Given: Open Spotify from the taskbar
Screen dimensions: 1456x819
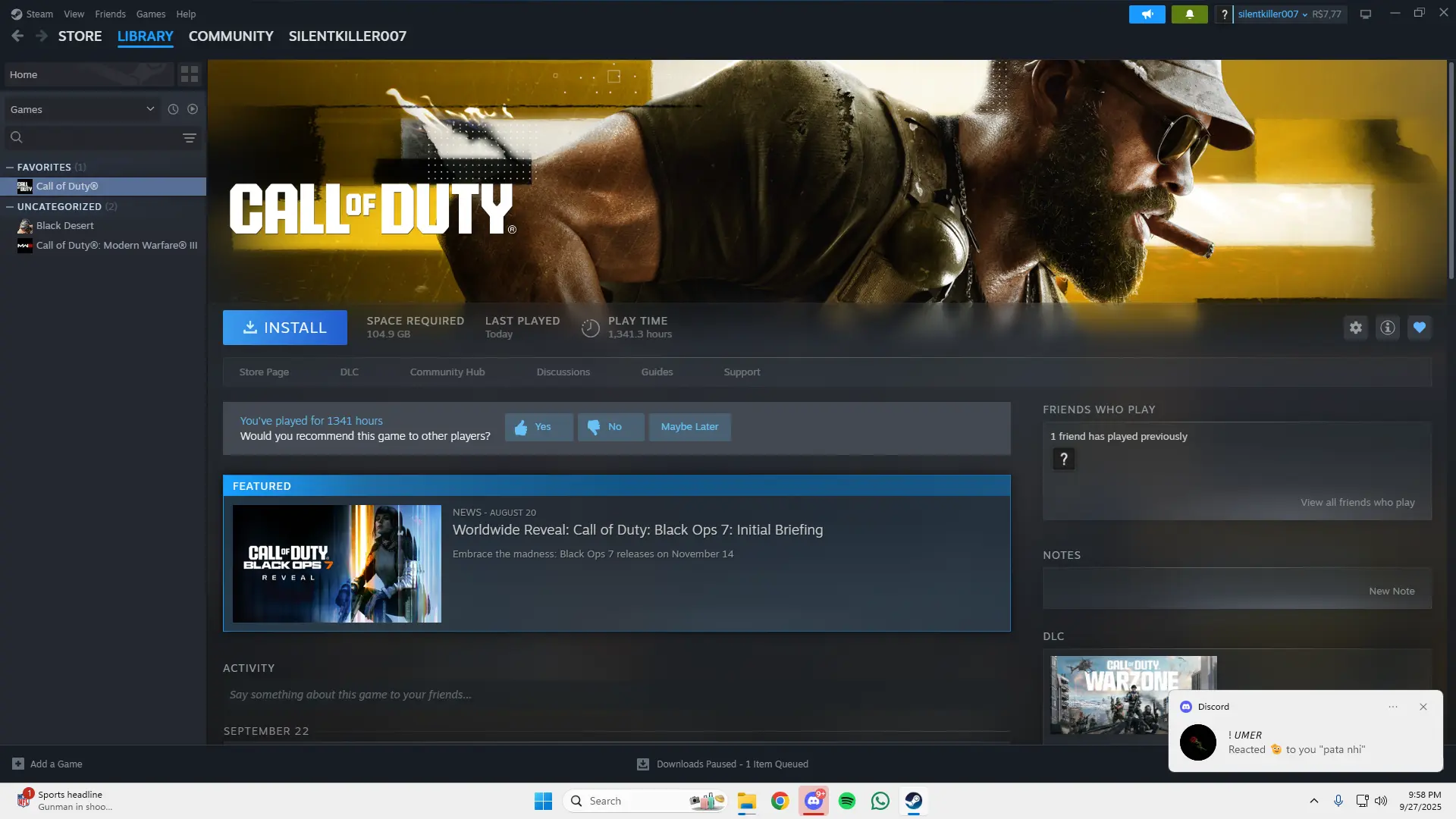Looking at the screenshot, I should click(846, 801).
